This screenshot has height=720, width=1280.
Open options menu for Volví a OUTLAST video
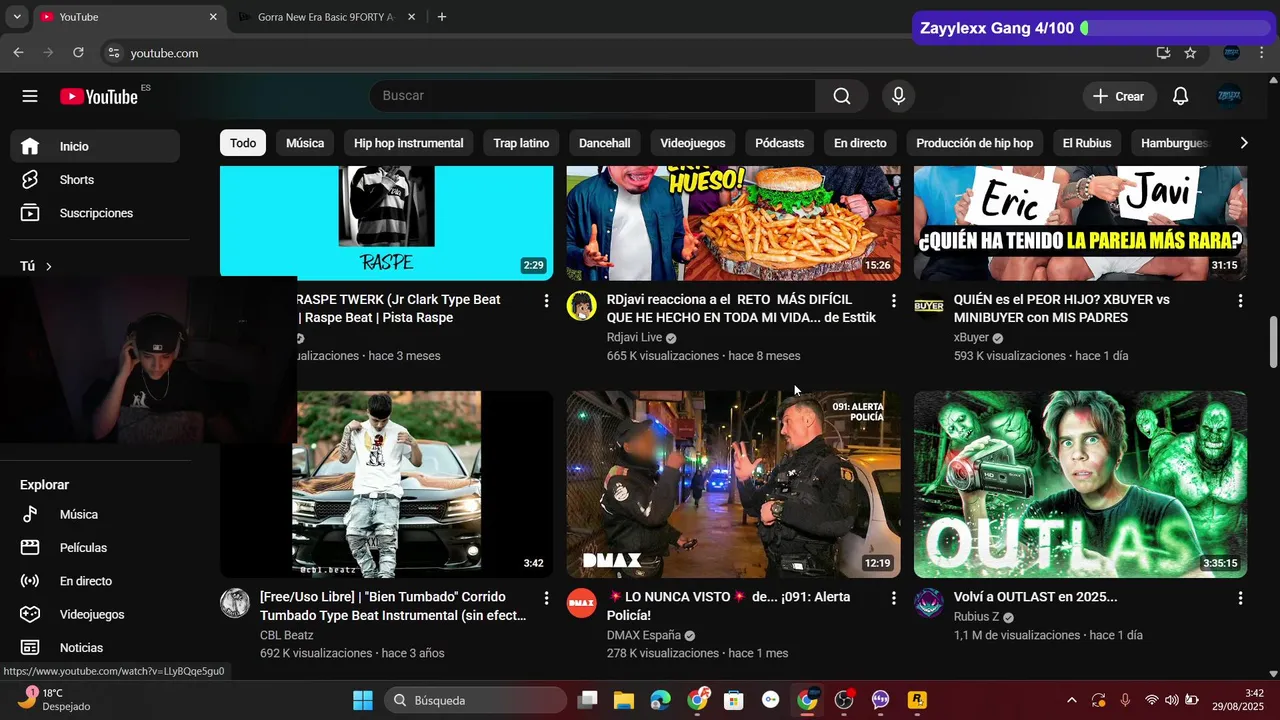[1240, 598]
